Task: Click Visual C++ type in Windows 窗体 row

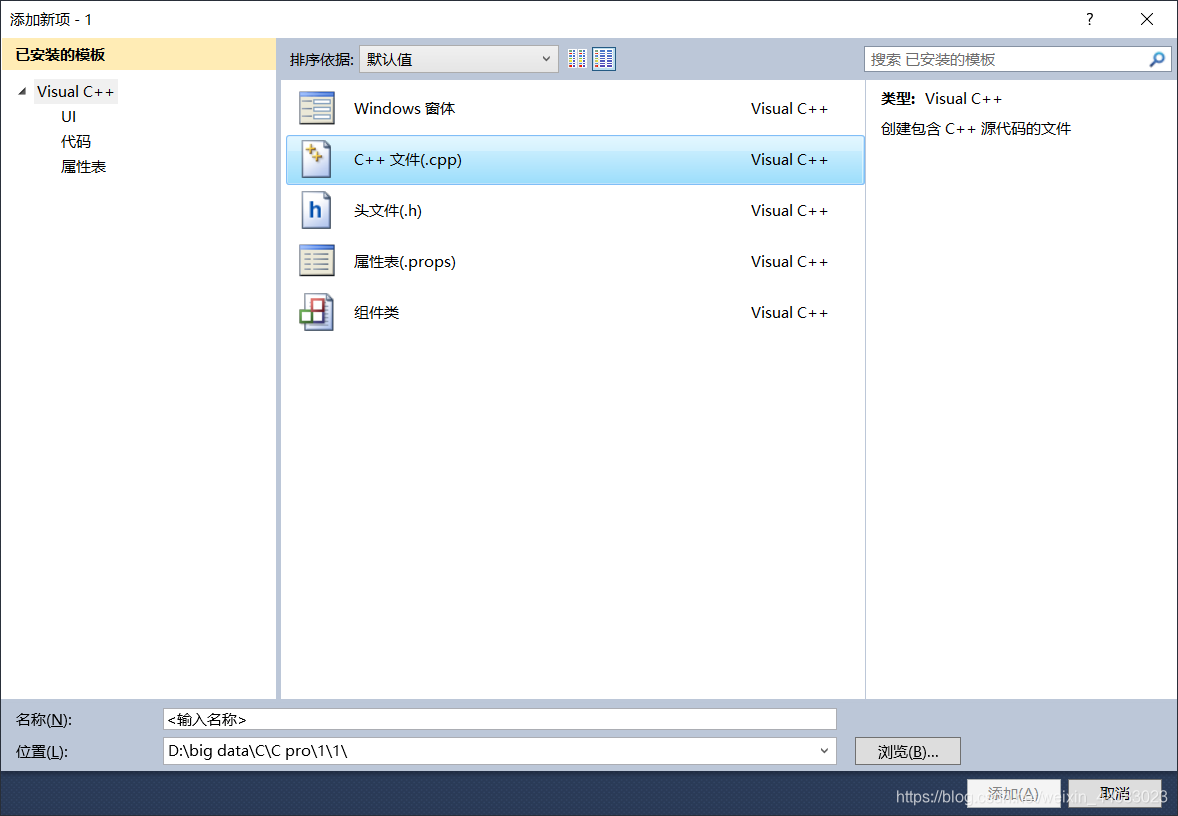Action: (x=789, y=108)
